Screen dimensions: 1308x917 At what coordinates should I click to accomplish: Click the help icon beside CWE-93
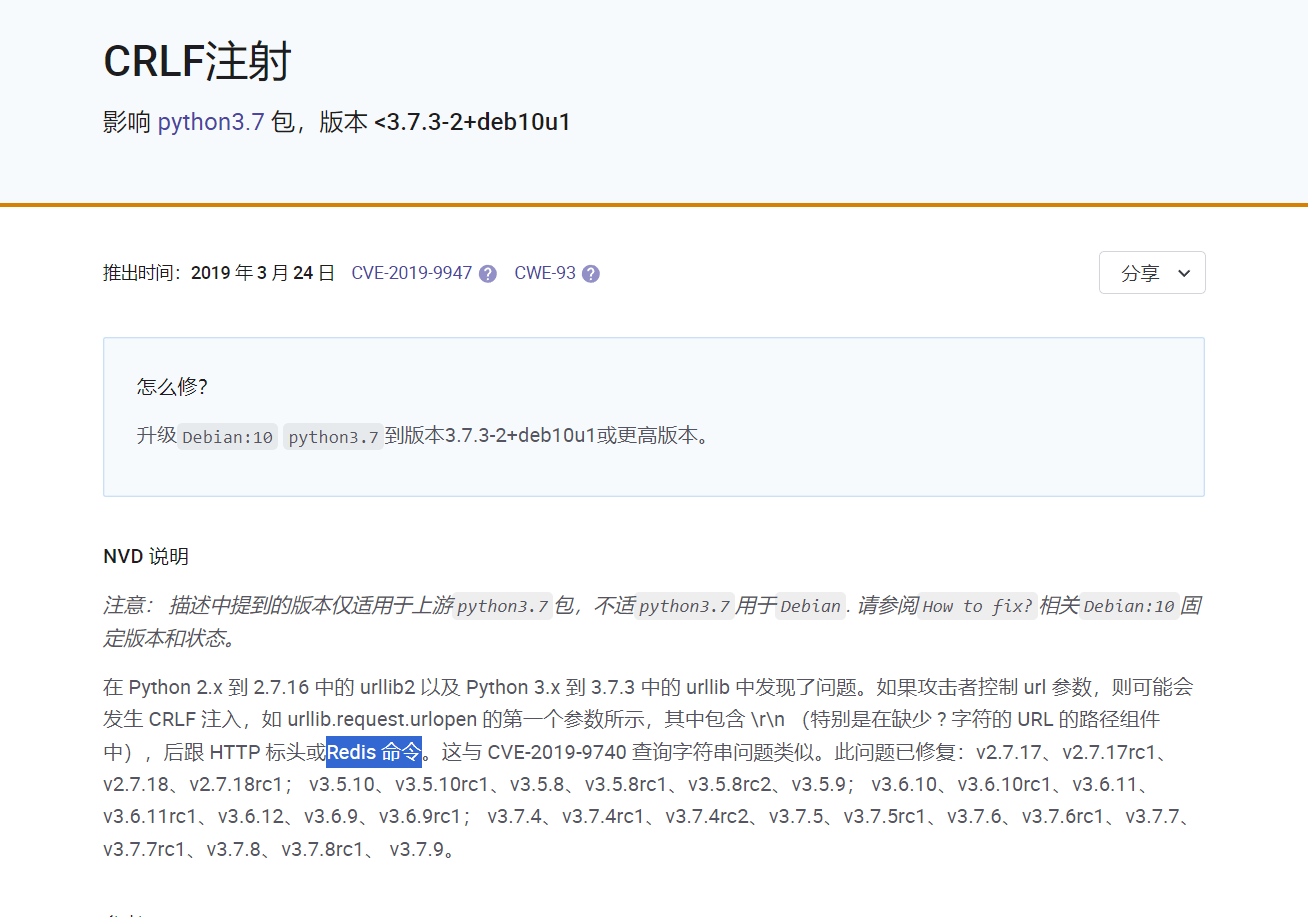pos(590,272)
